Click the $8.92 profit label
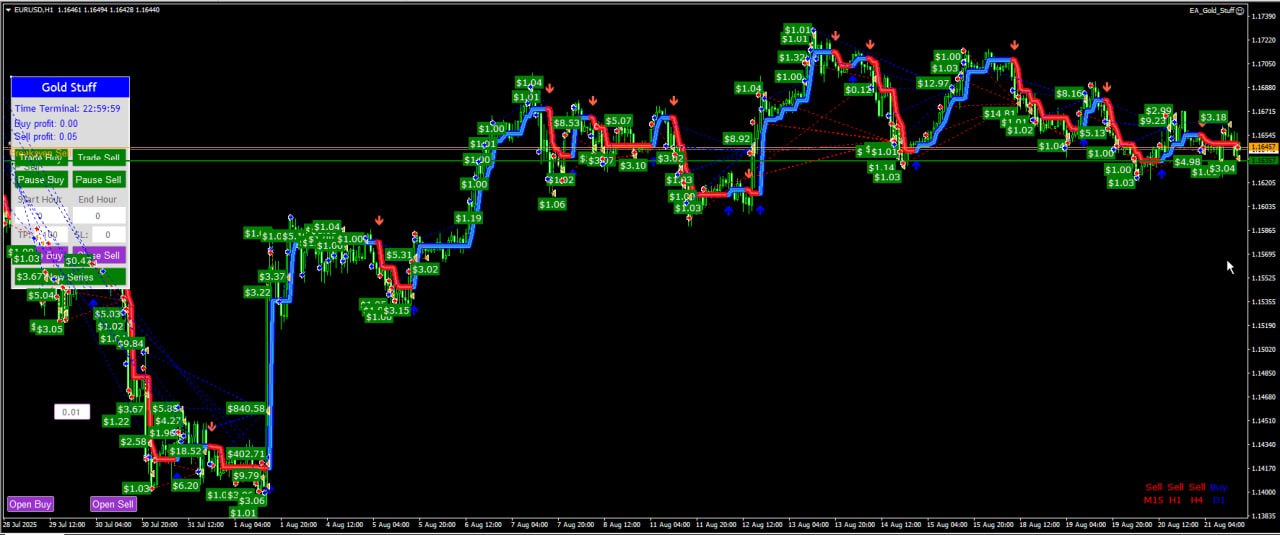This screenshot has height=535, width=1280. pyautogui.click(x=737, y=139)
